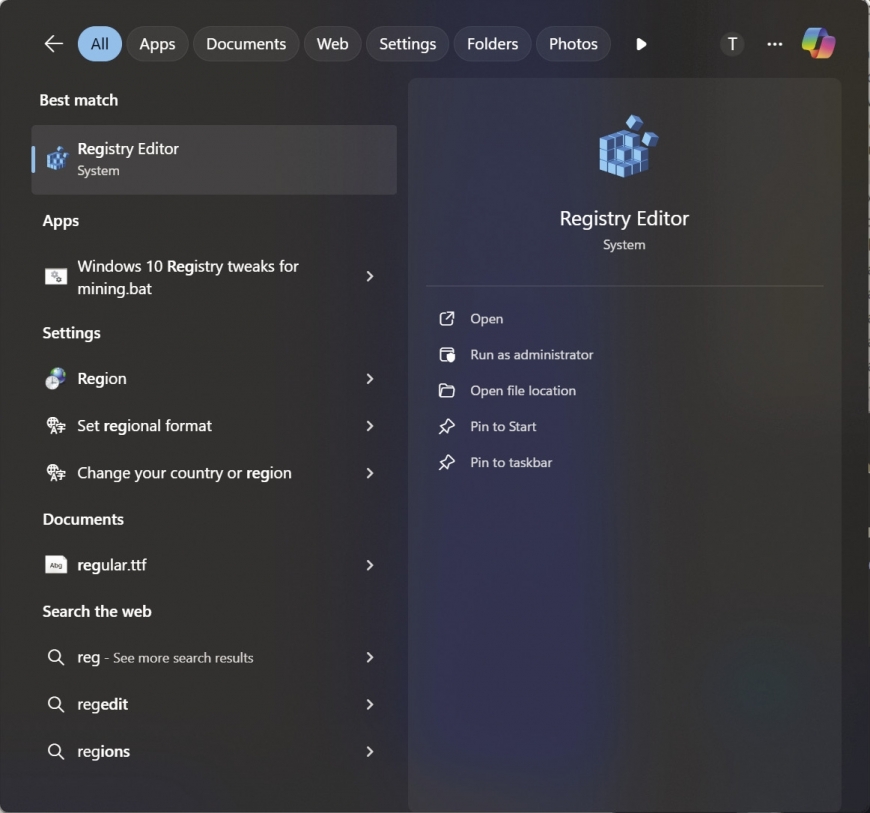Open Windows 10 Registry tweaks for mining.bat
870x813 pixels.
[214, 276]
